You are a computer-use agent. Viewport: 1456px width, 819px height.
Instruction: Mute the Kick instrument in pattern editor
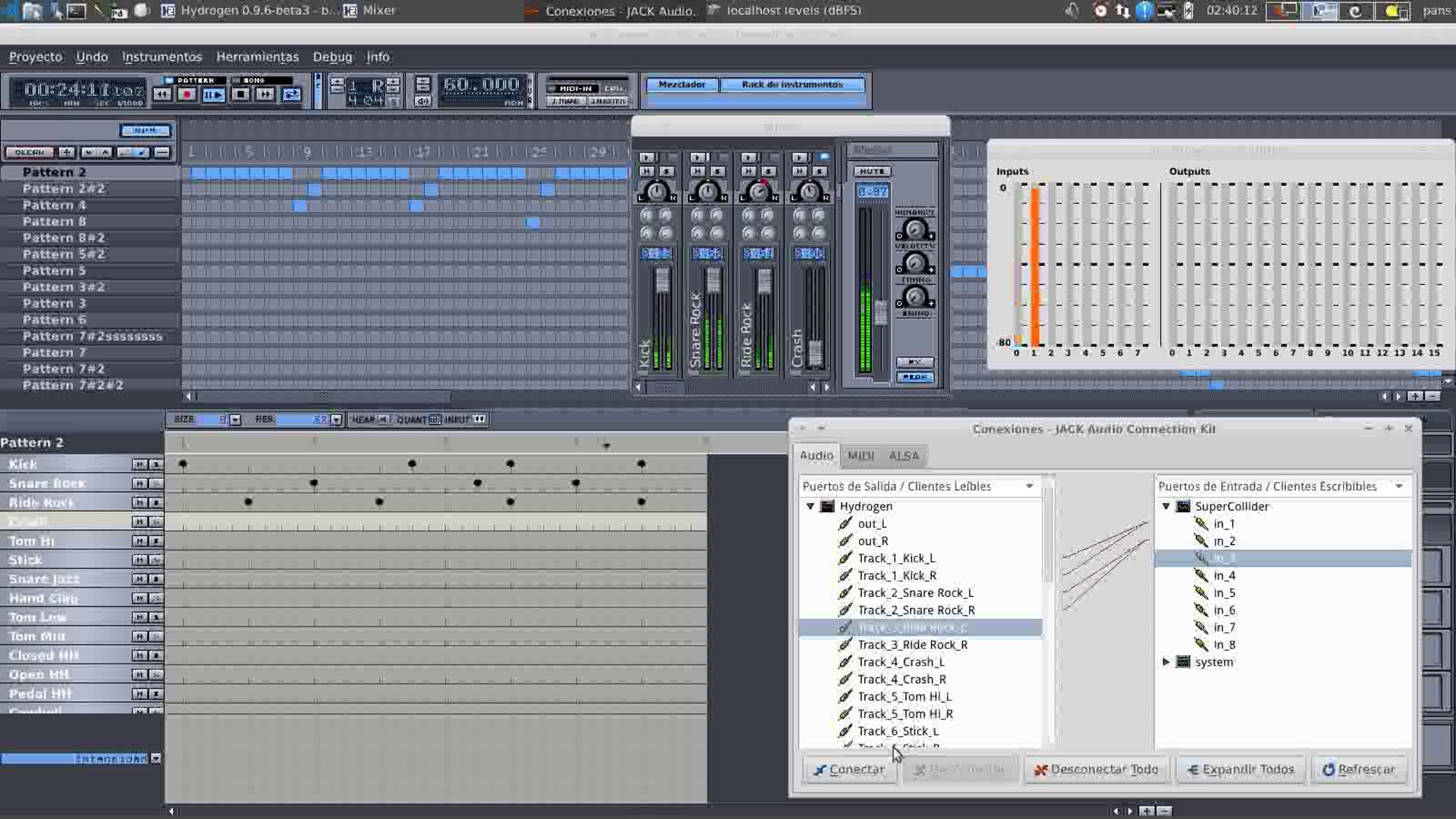coord(140,465)
